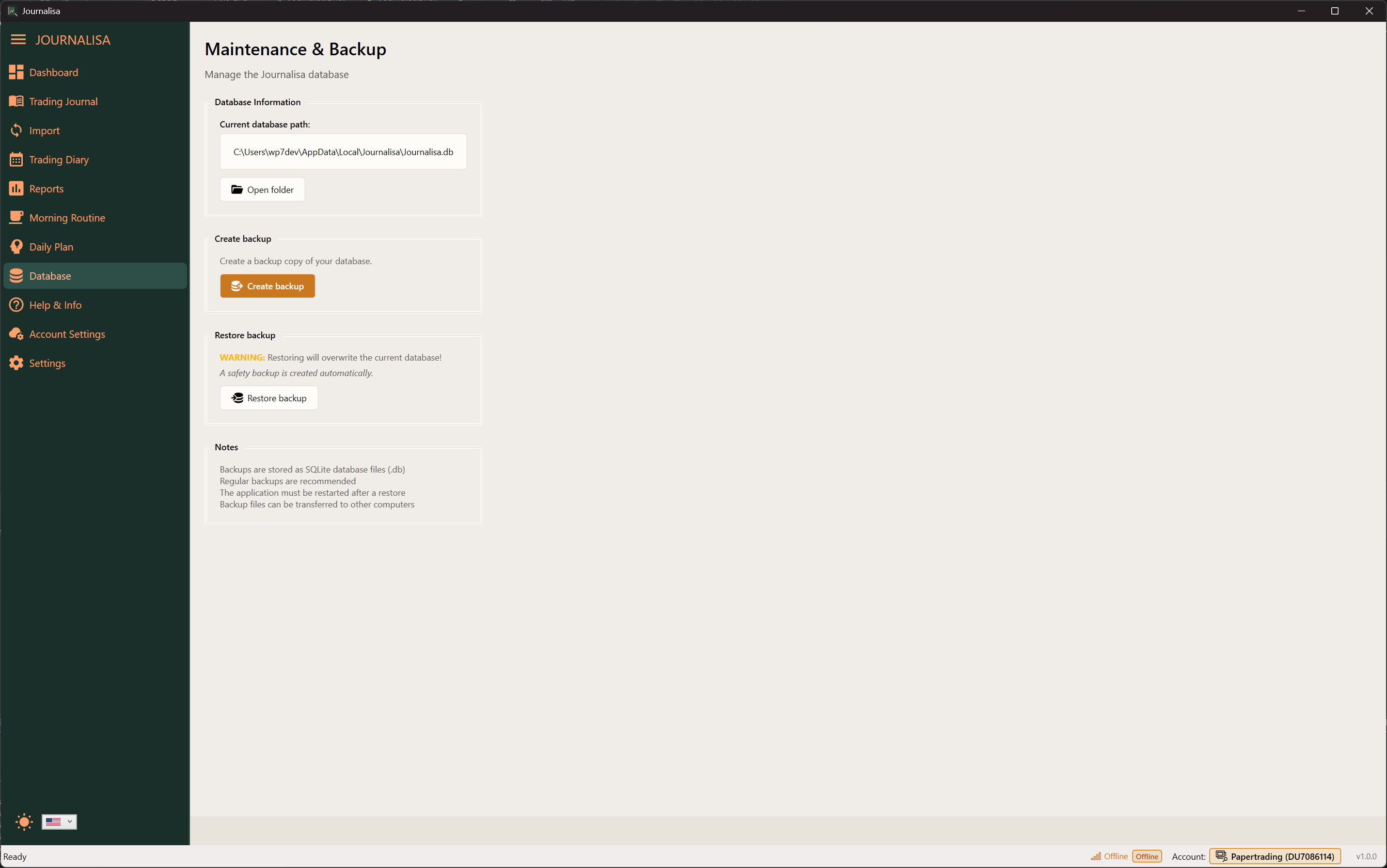The height and width of the screenshot is (868, 1387).
Task: Click the Database stack icon in sidebar
Action: (x=16, y=276)
